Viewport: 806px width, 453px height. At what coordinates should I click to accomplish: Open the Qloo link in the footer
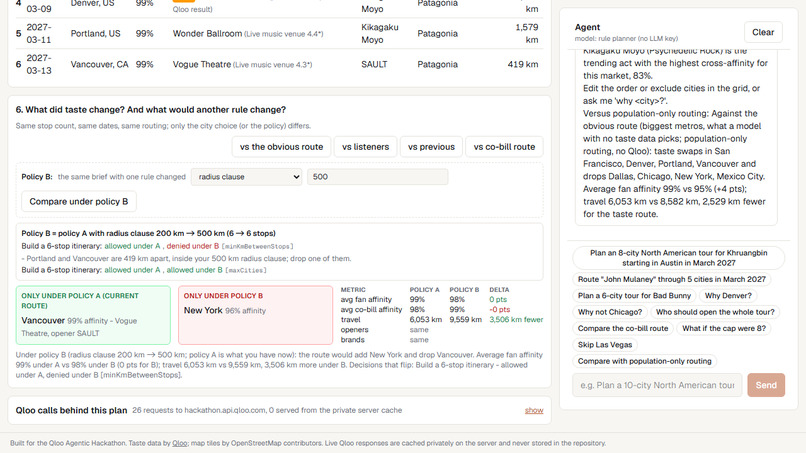click(x=179, y=443)
